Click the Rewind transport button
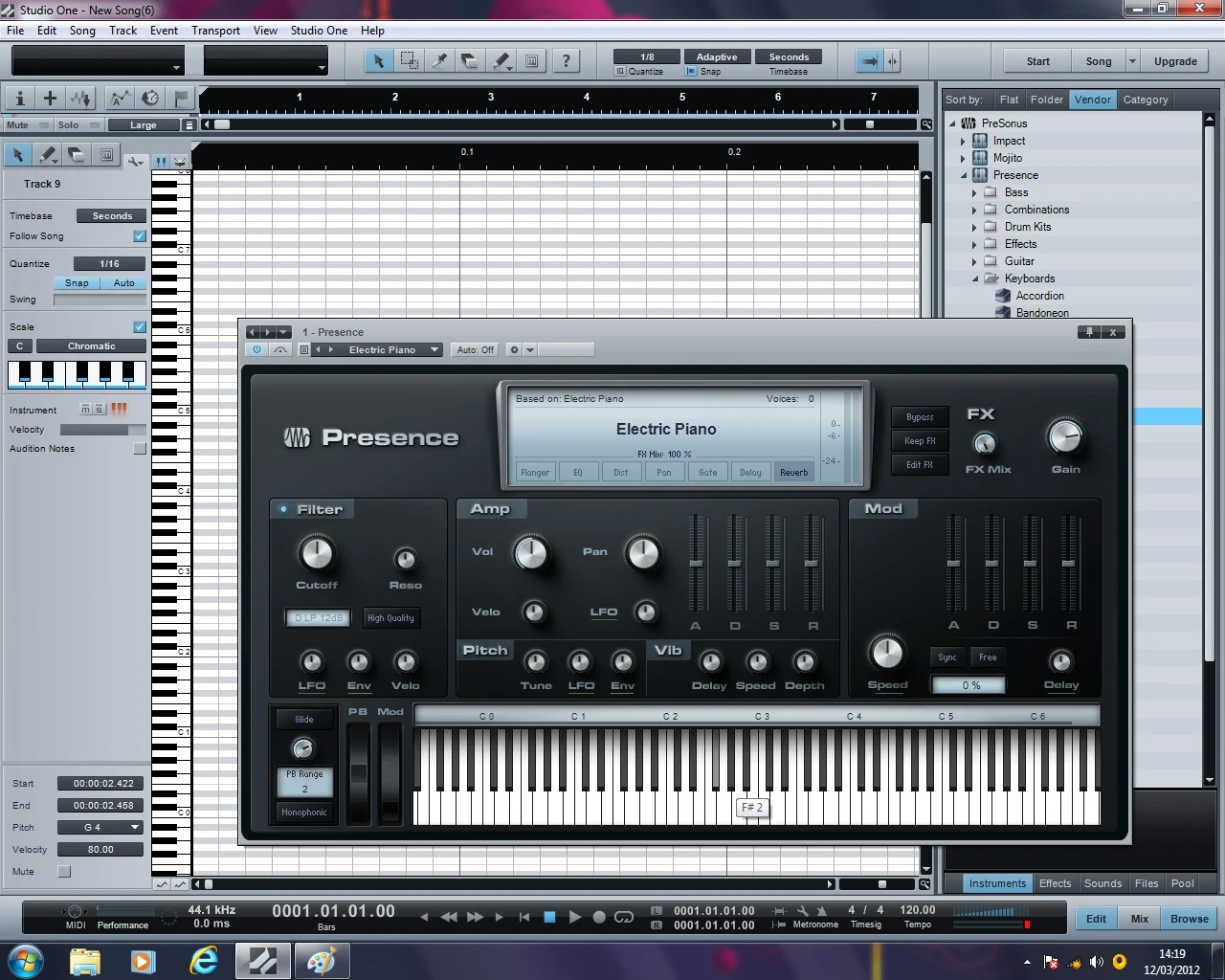This screenshot has width=1225, height=980. pyautogui.click(x=449, y=917)
